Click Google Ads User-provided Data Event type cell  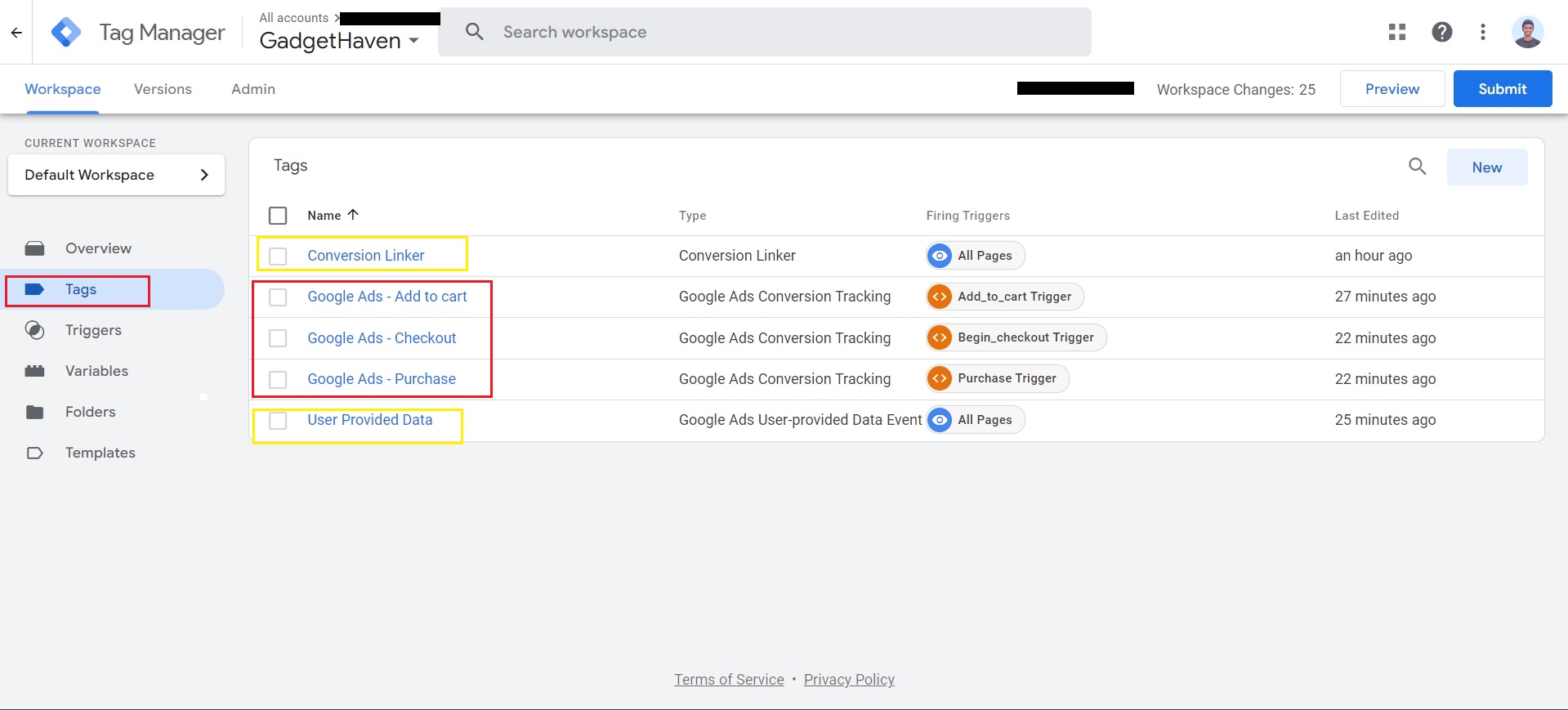tap(801, 420)
